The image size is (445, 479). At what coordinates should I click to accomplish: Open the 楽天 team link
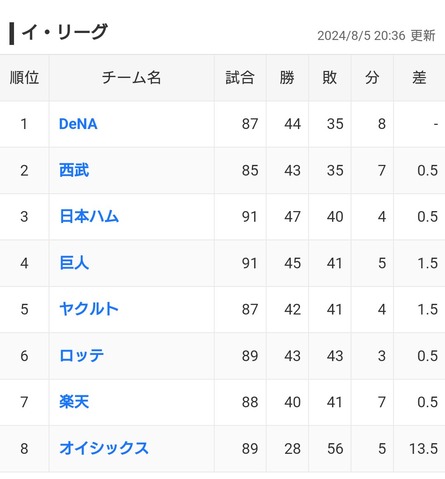point(74,402)
